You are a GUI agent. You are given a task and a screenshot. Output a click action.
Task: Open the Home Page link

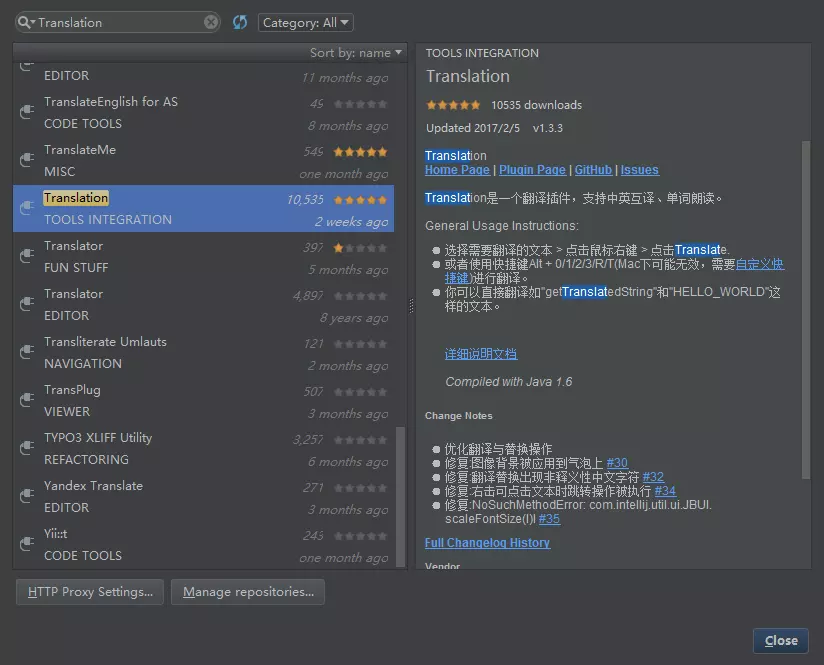point(457,170)
